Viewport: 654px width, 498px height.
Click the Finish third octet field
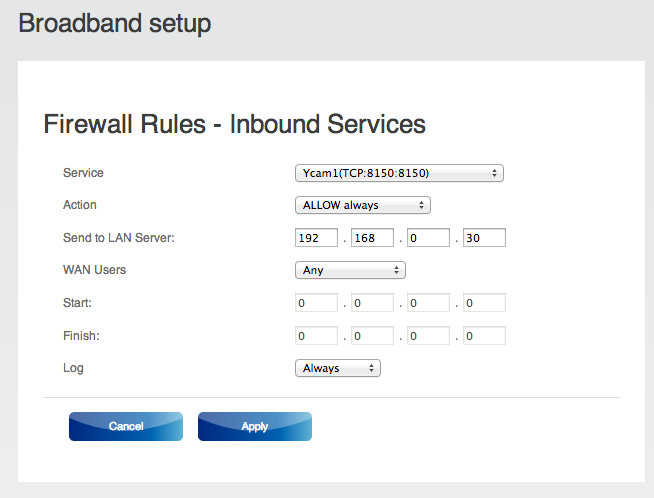click(x=428, y=336)
